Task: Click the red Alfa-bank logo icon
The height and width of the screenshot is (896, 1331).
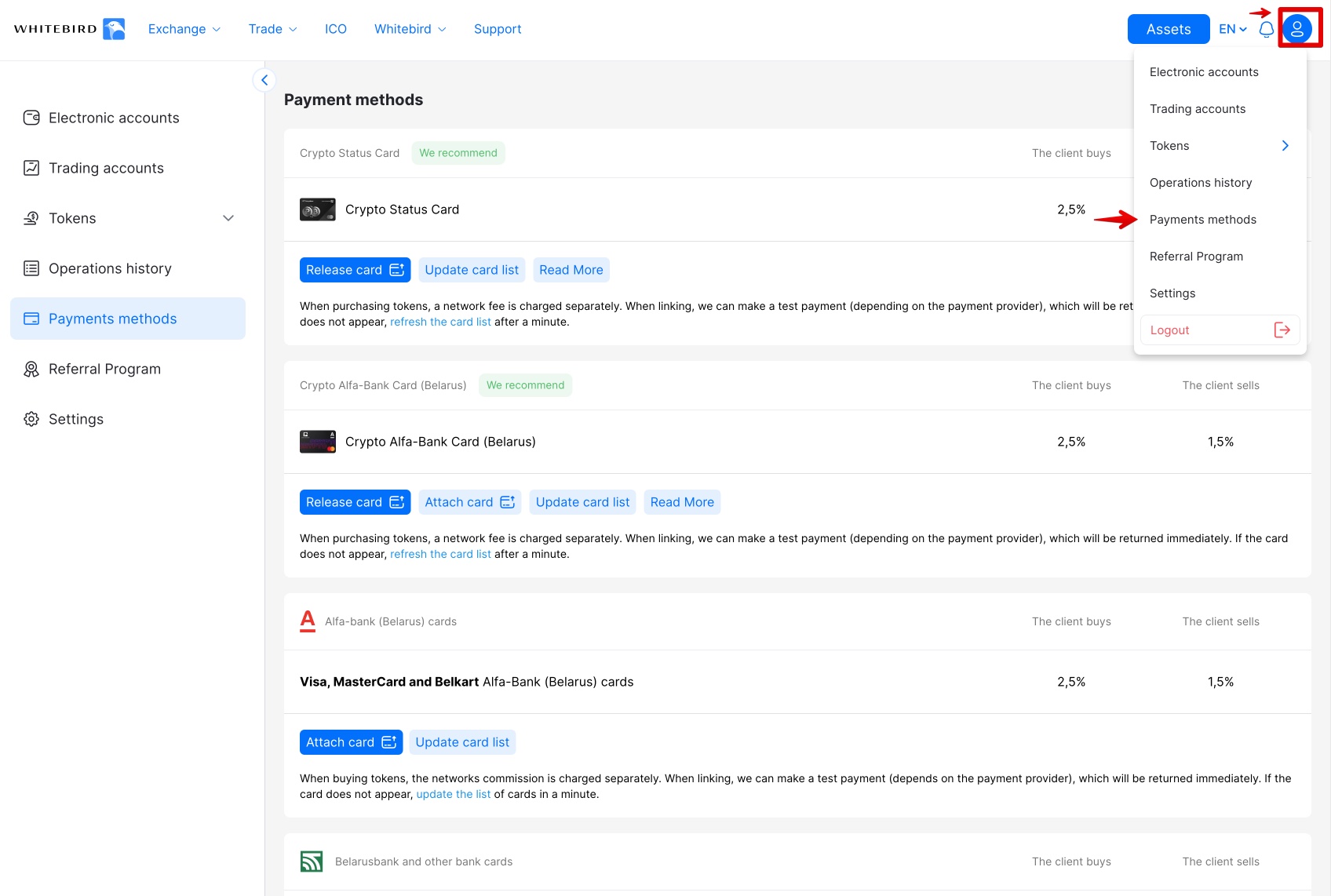Action: tap(308, 621)
